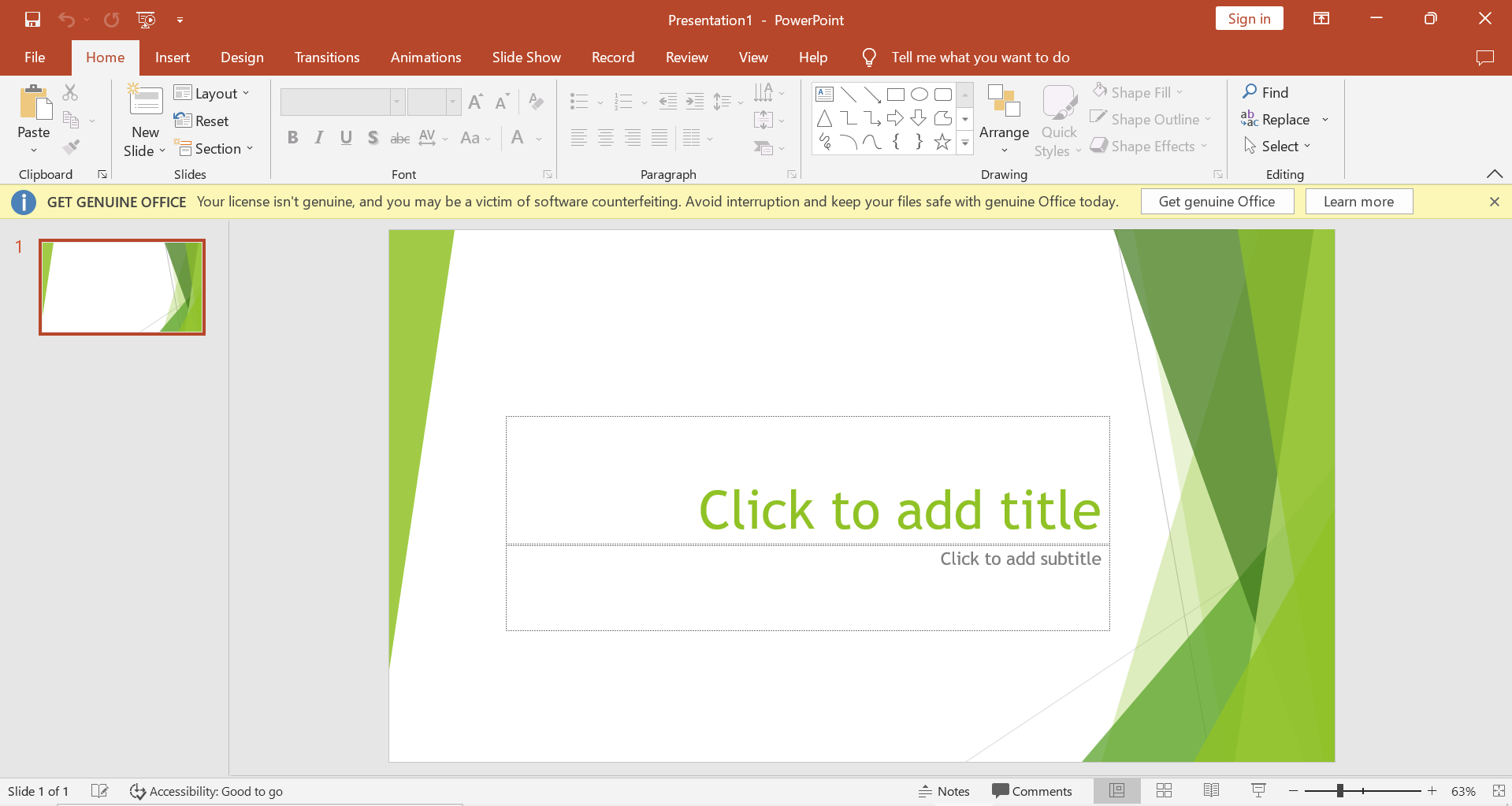This screenshot has height=806, width=1512.
Task: Toggle the Notes pane
Action: click(x=944, y=791)
